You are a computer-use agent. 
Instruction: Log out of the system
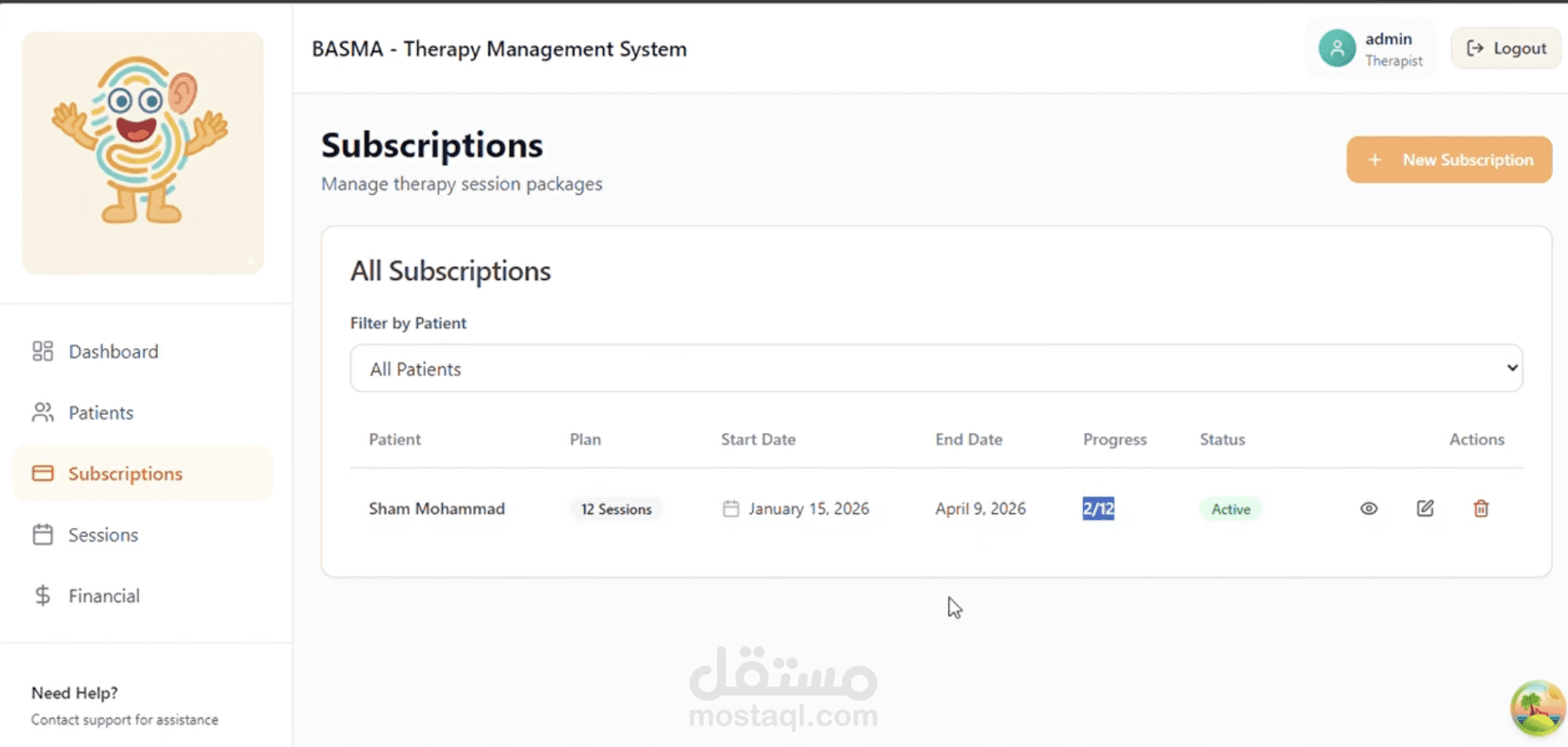(1505, 48)
